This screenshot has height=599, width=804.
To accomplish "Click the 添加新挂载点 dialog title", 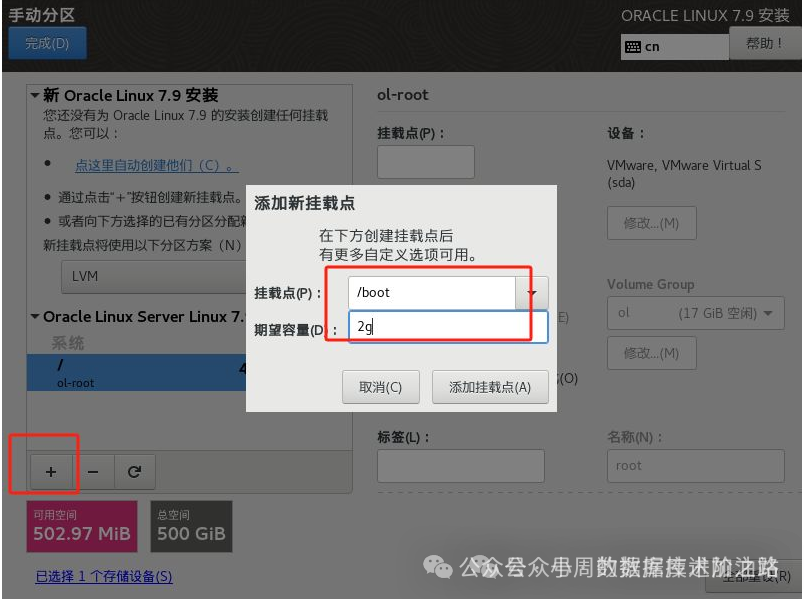I will pyautogui.click(x=305, y=204).
